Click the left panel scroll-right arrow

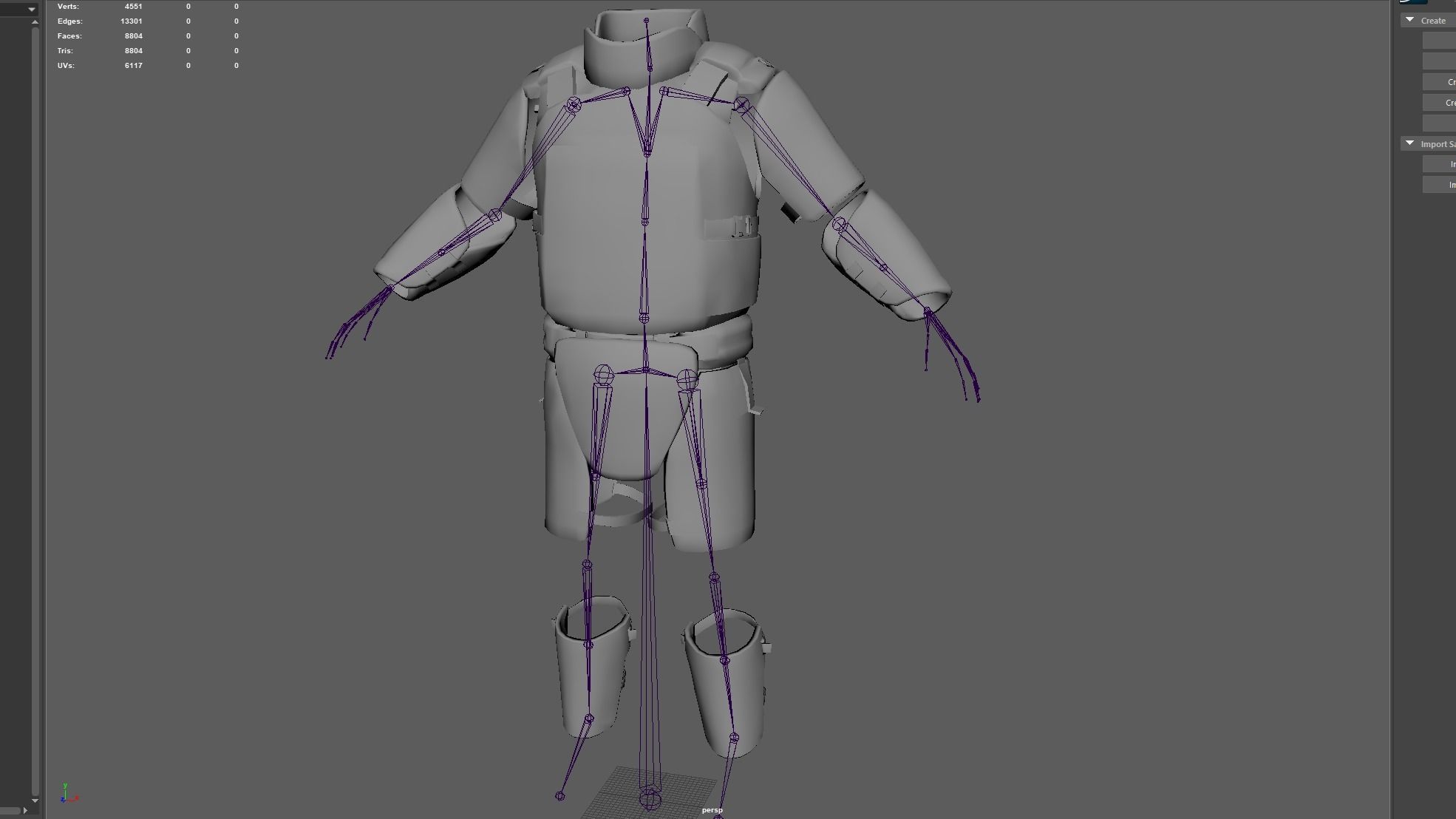tap(25, 811)
